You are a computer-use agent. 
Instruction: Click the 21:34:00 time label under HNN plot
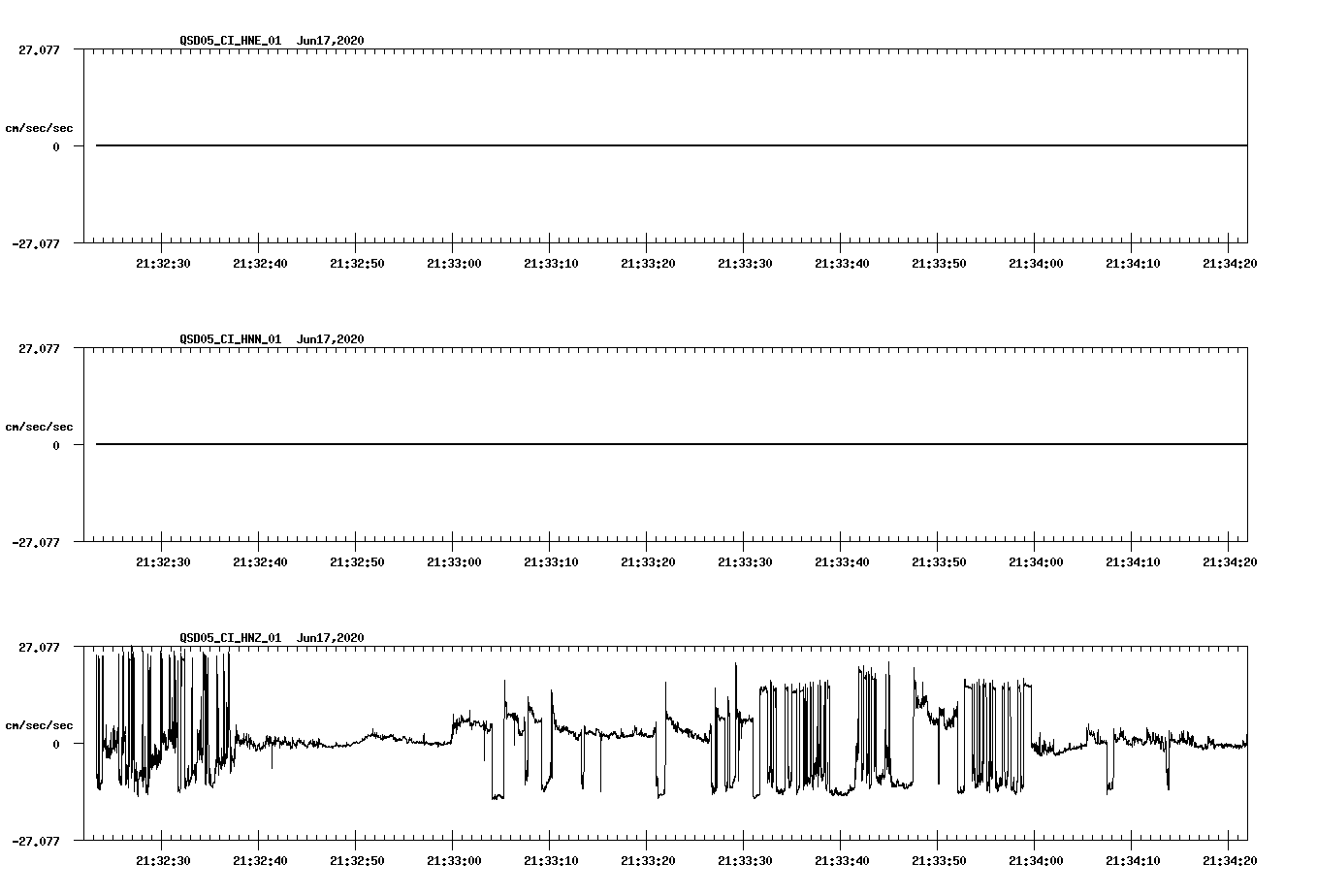tap(1036, 562)
